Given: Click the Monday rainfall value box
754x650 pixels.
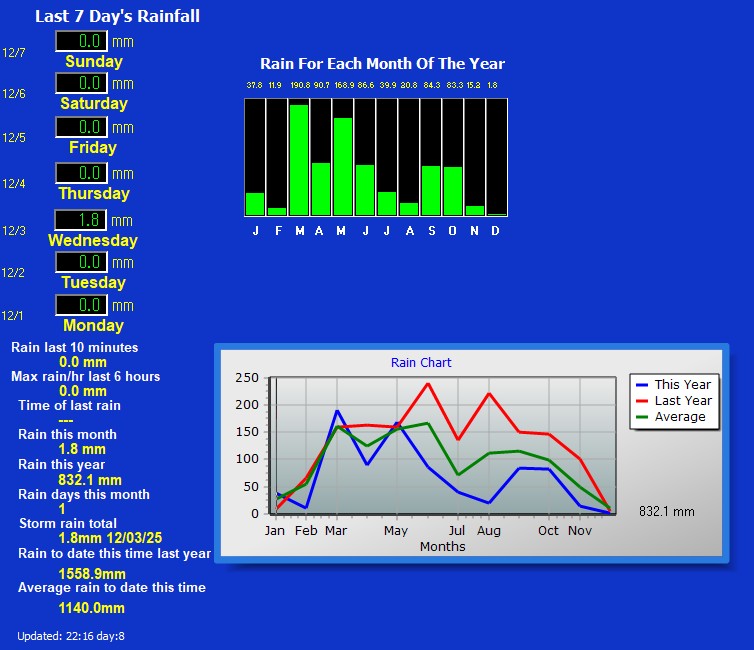Looking at the screenshot, I should click(81, 305).
